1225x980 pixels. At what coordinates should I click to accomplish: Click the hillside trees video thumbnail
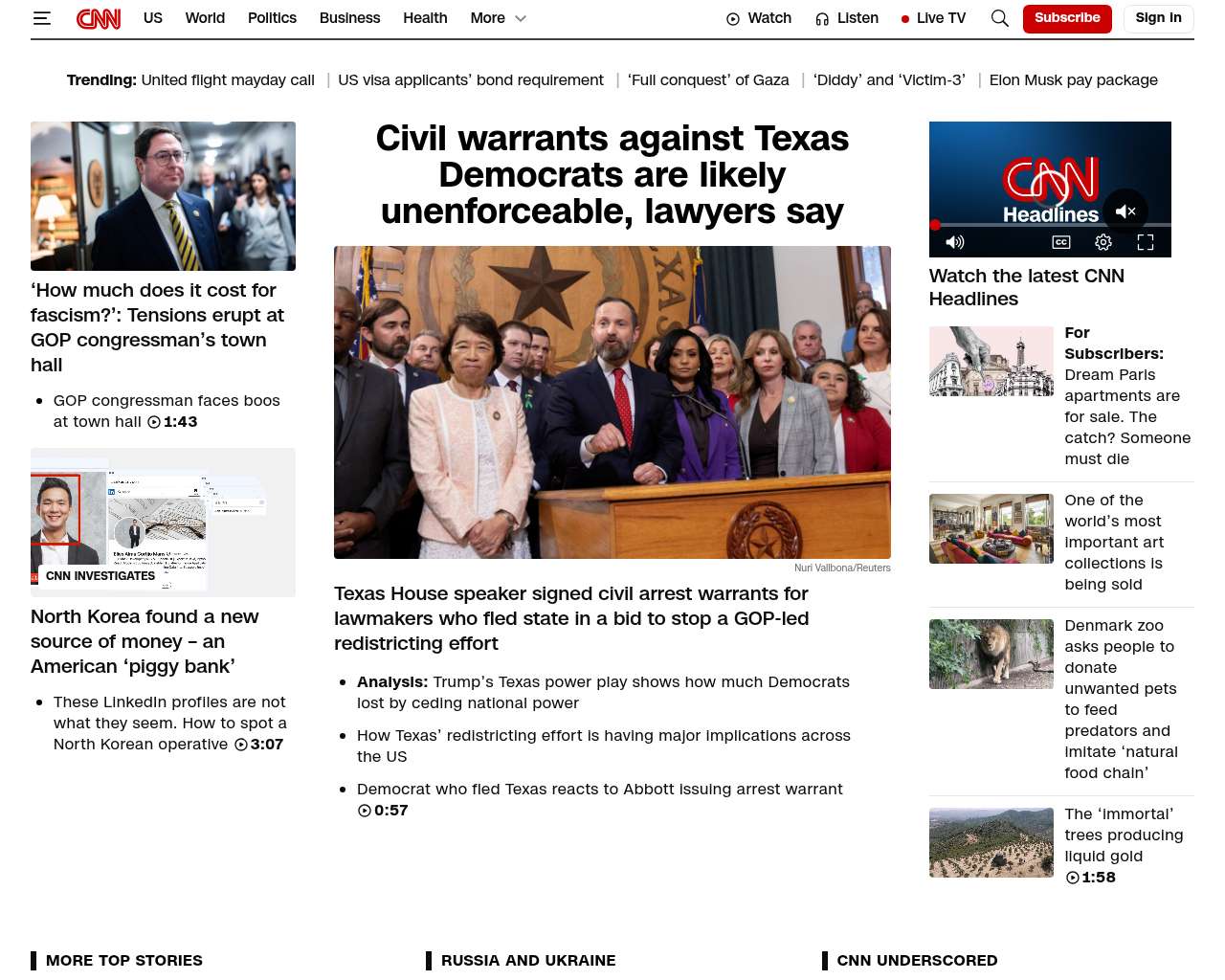991,842
